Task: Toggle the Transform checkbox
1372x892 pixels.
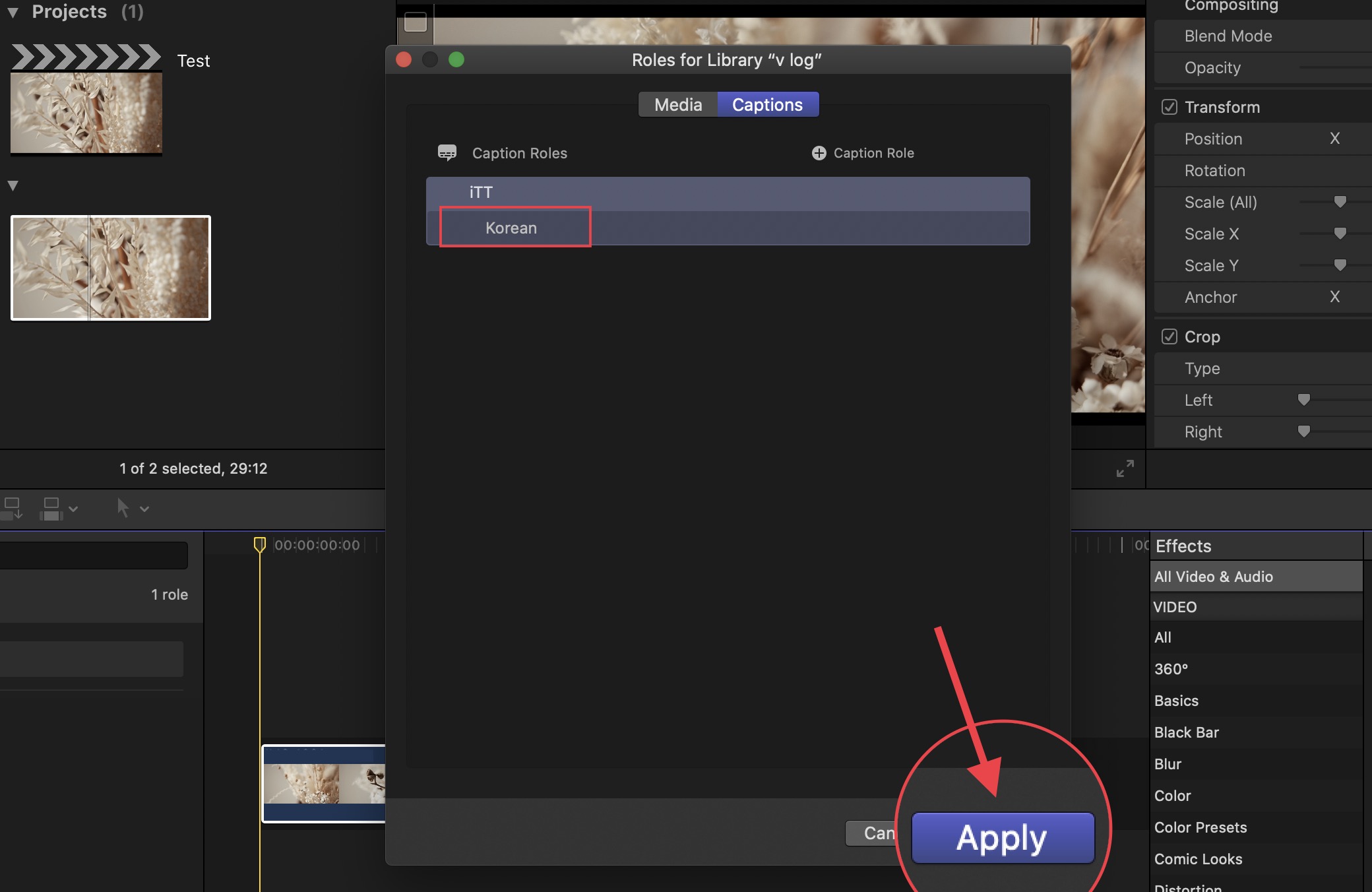Action: [1169, 107]
